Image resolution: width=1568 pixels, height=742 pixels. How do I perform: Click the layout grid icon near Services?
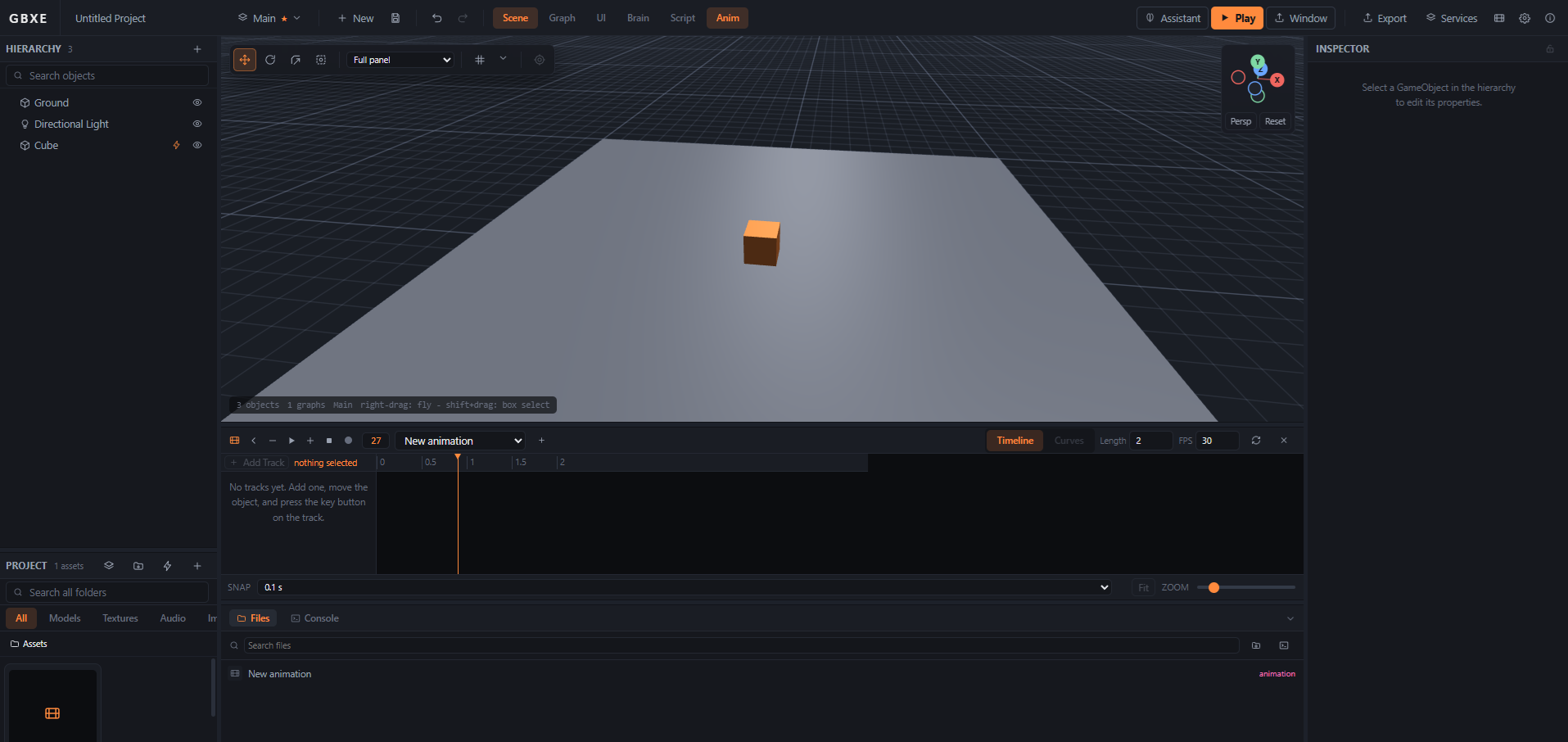pyautogui.click(x=1499, y=18)
